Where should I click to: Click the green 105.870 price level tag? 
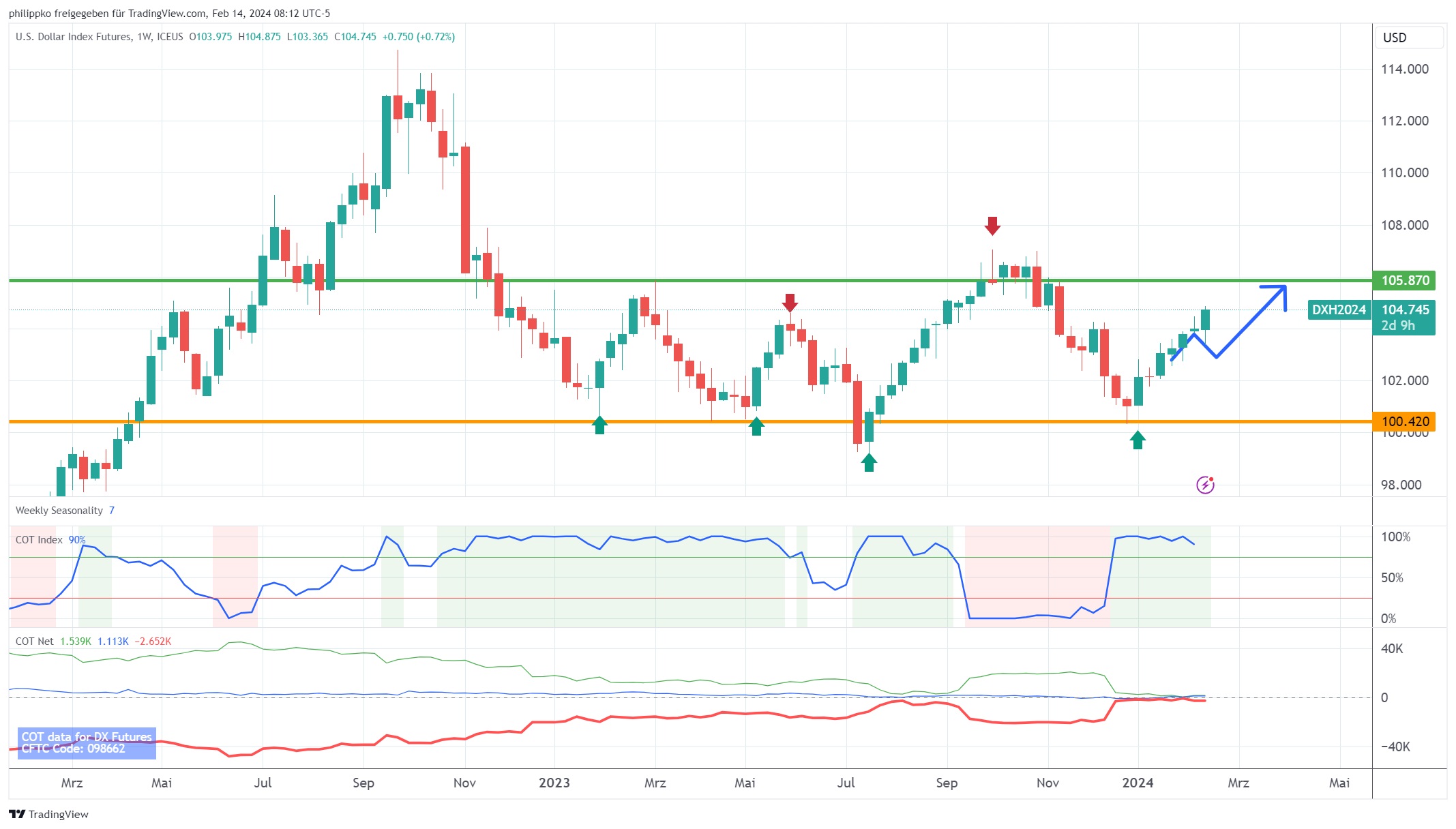(1404, 280)
